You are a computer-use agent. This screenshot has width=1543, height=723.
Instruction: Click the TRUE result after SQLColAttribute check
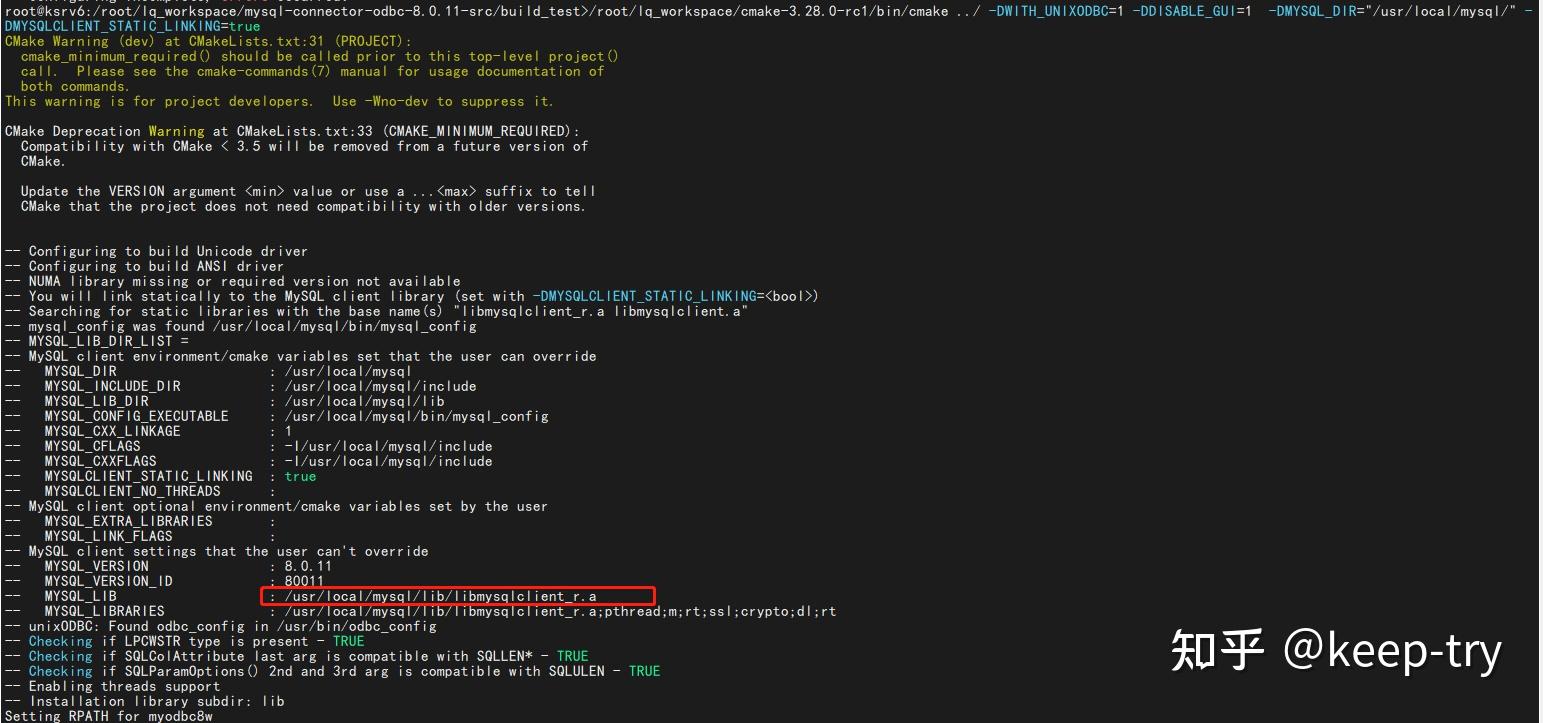(x=572, y=655)
